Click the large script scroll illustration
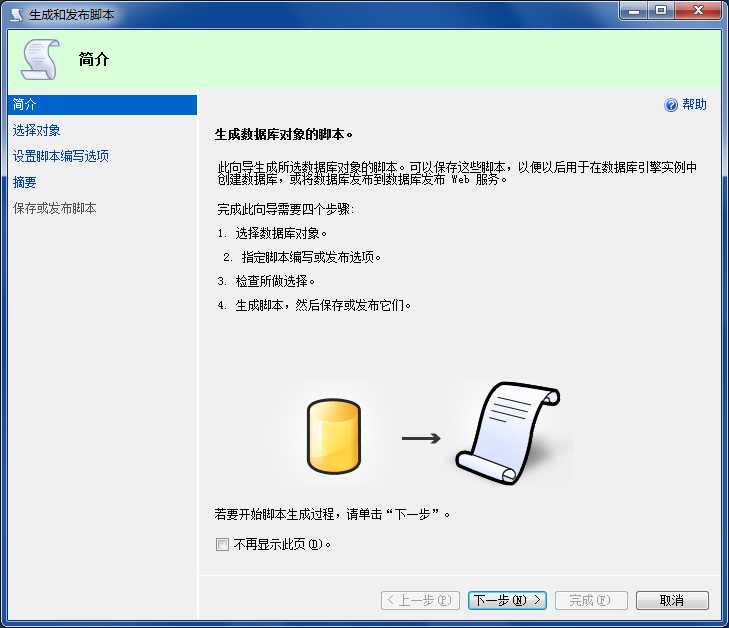This screenshot has height=628, width=729. (x=508, y=433)
